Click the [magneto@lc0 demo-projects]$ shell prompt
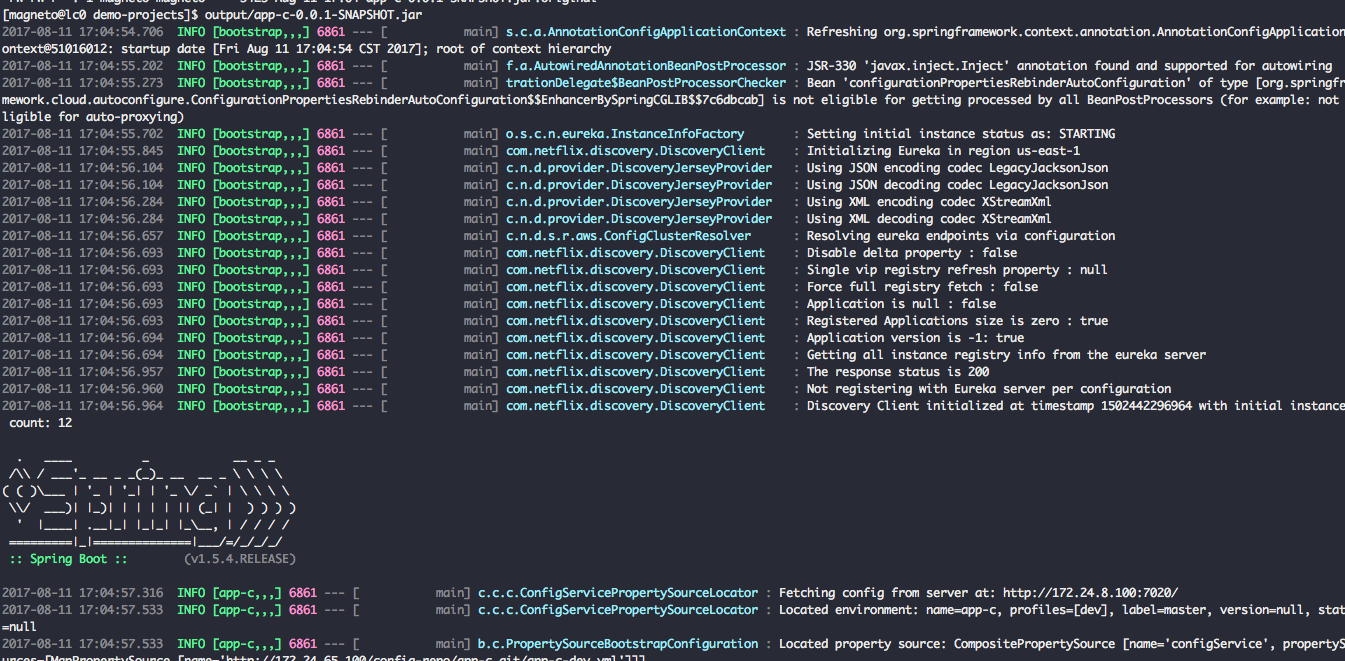The width and height of the screenshot is (1345, 661). point(100,16)
